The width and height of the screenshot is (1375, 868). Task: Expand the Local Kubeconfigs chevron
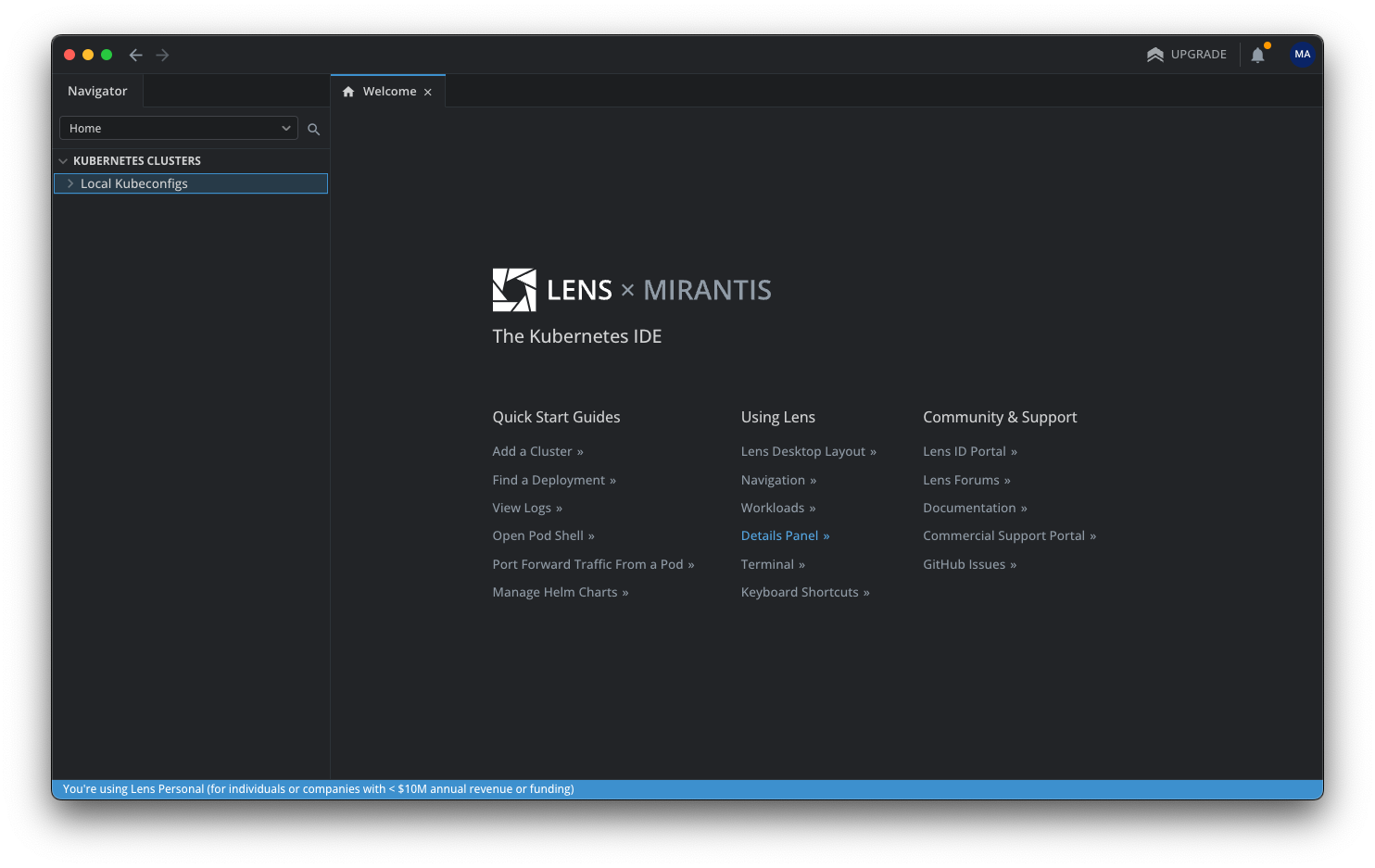(x=70, y=183)
